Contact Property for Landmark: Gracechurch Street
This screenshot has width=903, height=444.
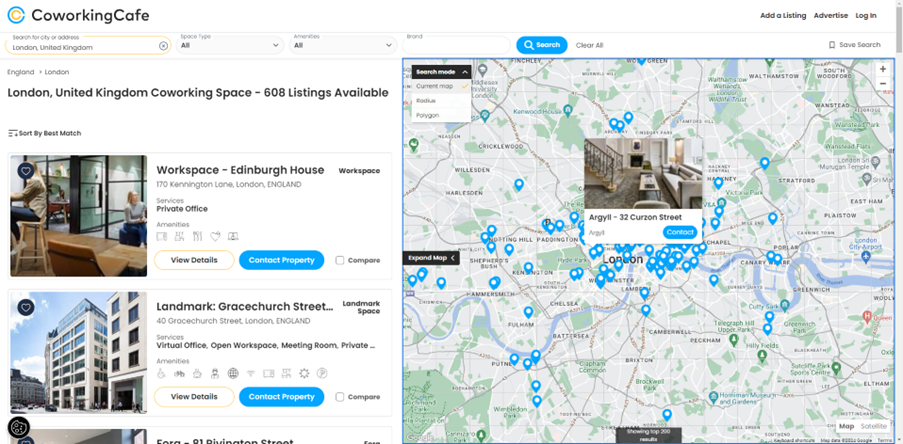[x=282, y=397]
